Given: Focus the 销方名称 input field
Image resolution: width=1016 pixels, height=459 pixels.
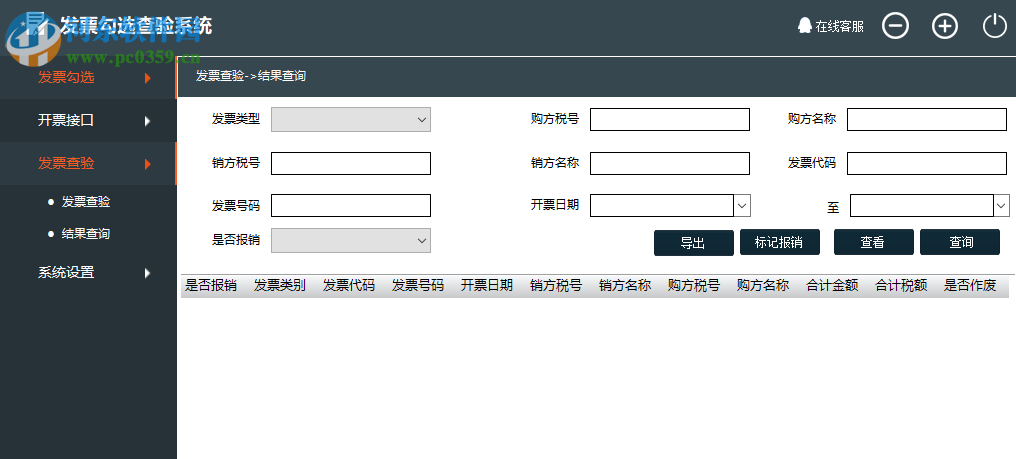Looking at the screenshot, I should (x=669, y=163).
